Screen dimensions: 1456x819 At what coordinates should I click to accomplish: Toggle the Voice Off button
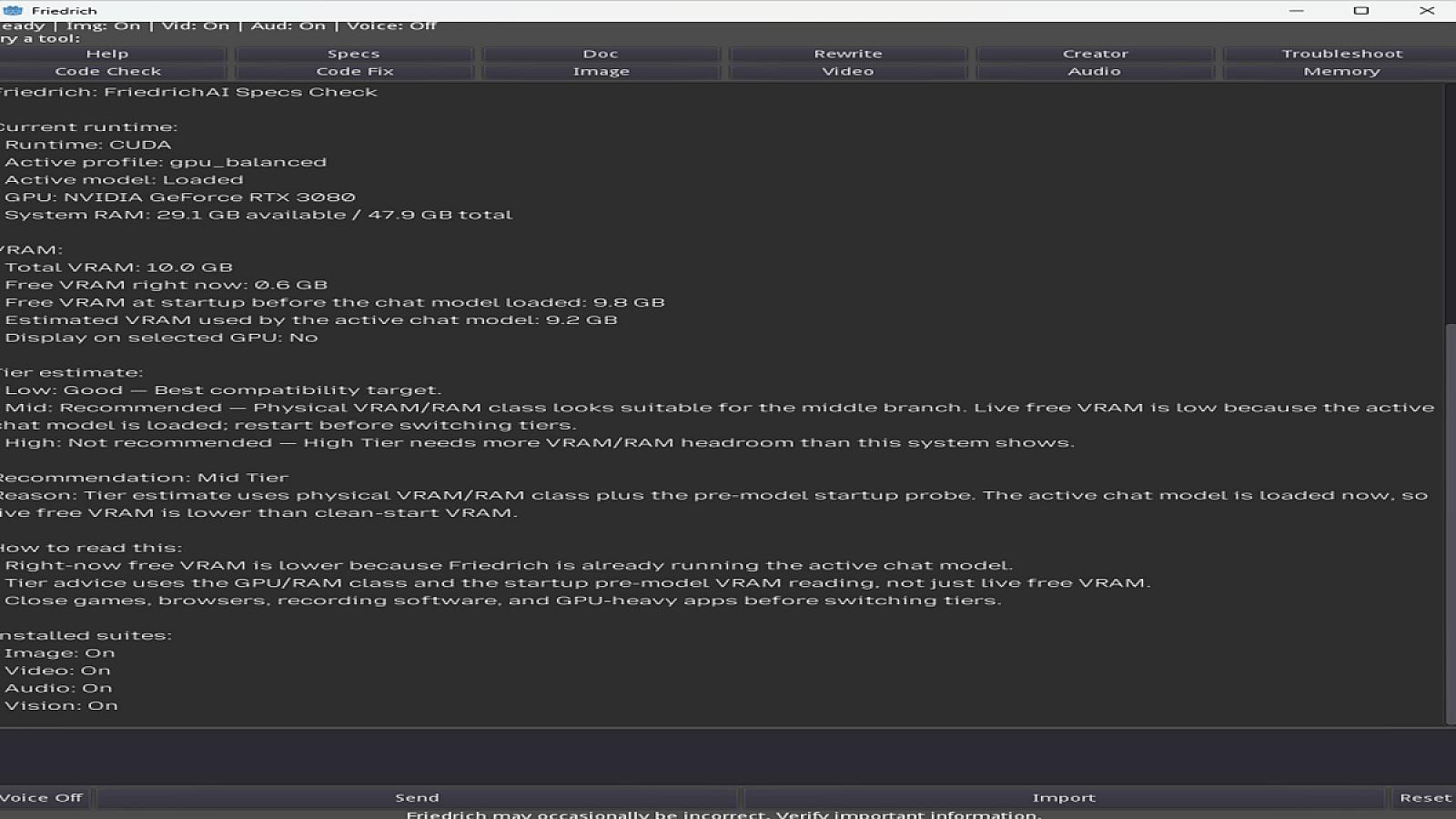pos(43,798)
